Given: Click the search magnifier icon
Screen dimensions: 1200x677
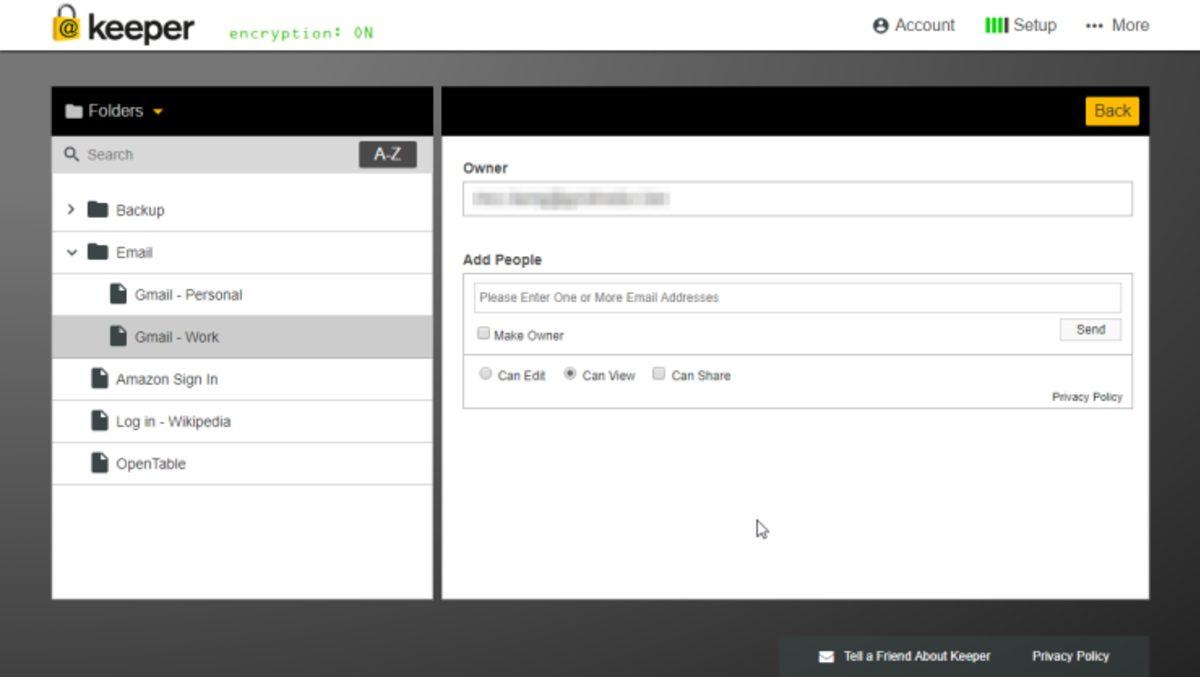Looking at the screenshot, I should 71,155.
